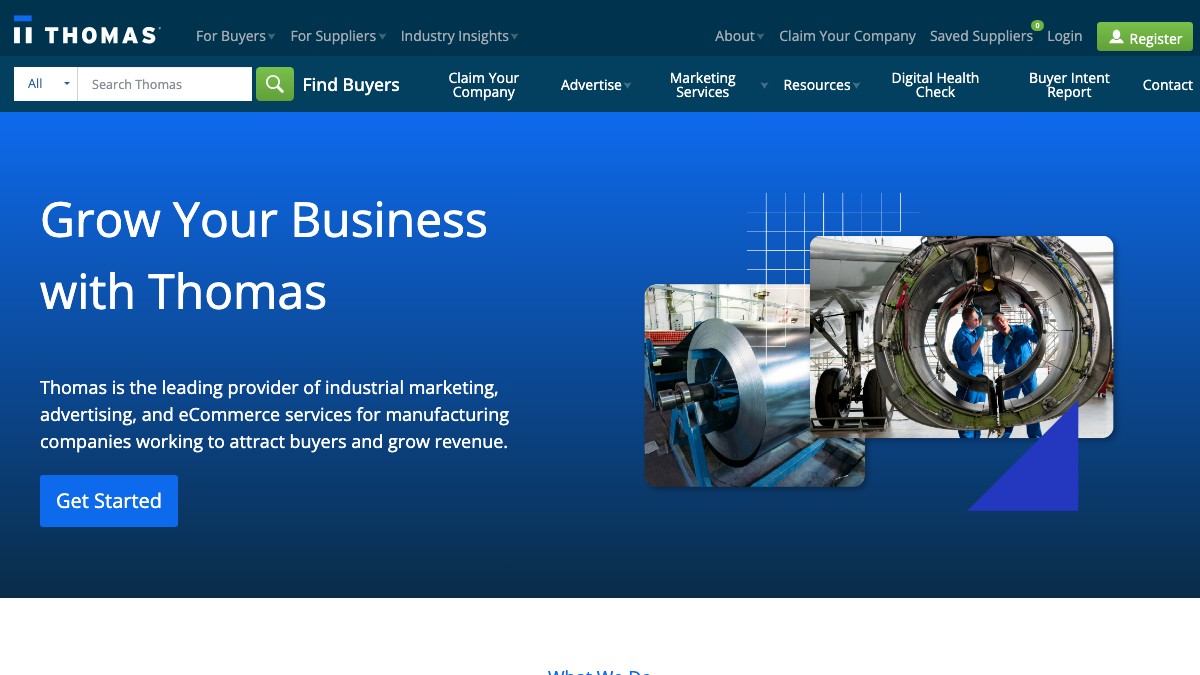Click the Get Started button
Viewport: 1200px width, 675px height.
pos(109,501)
